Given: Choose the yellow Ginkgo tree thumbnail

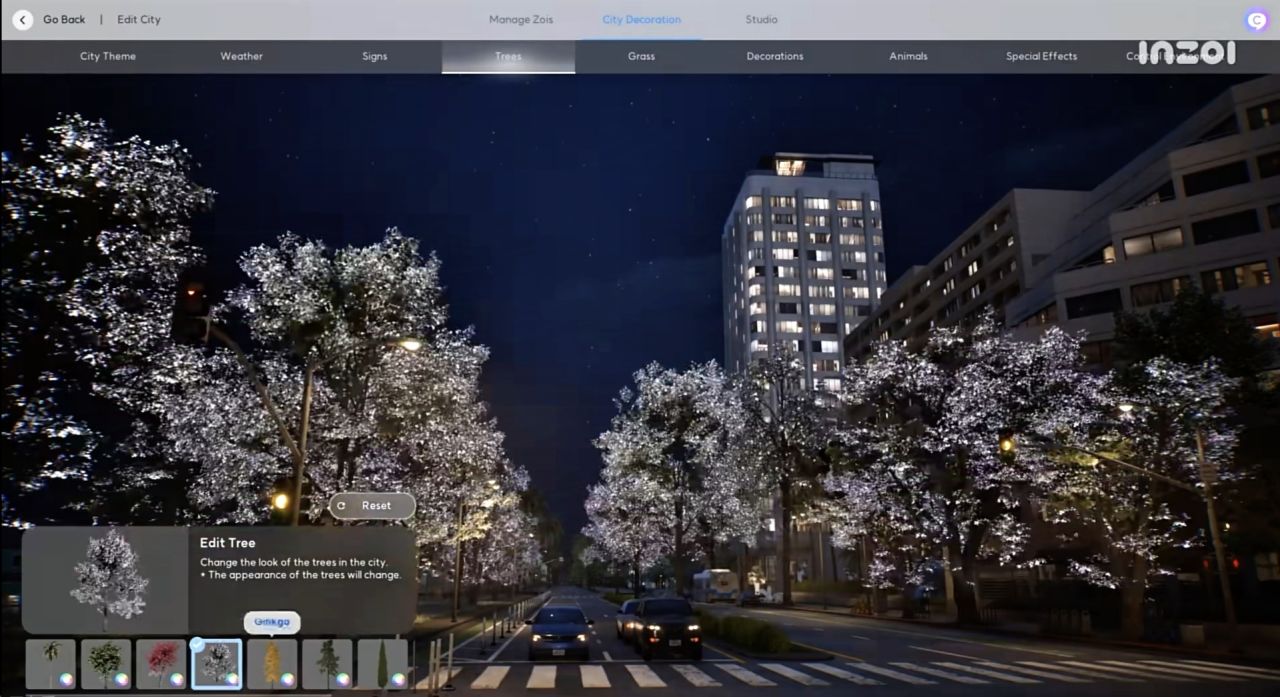Looking at the screenshot, I should pyautogui.click(x=272, y=664).
